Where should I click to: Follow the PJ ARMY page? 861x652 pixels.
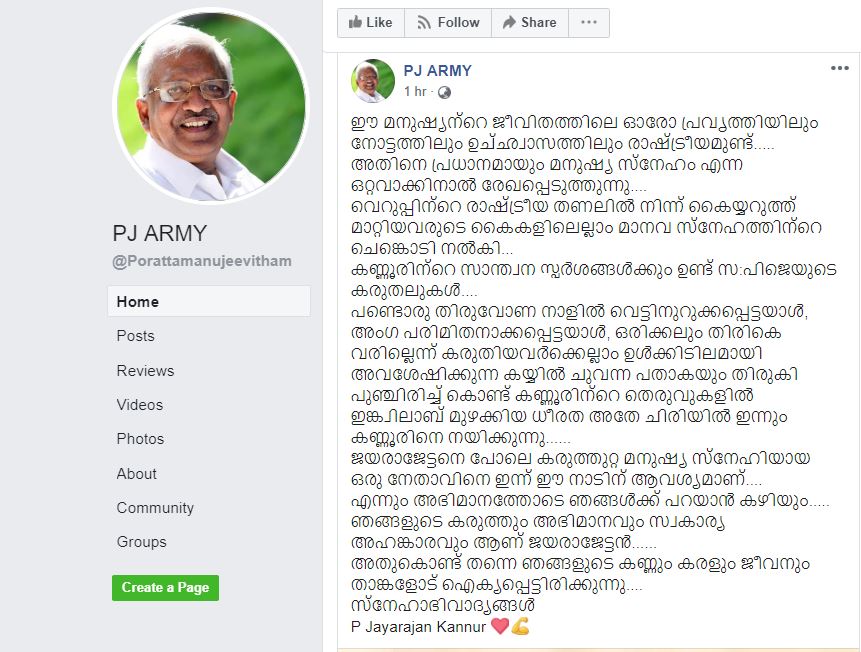tap(448, 23)
